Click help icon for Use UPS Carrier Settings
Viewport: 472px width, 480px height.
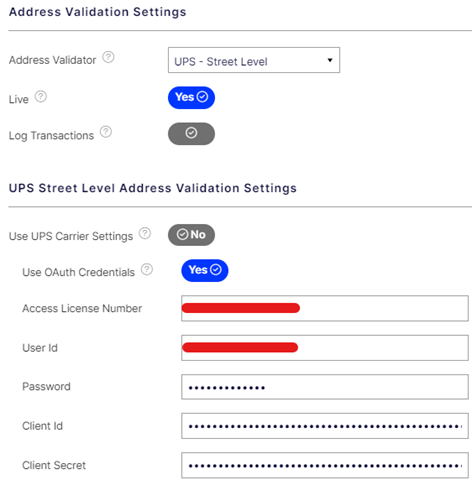click(x=145, y=233)
